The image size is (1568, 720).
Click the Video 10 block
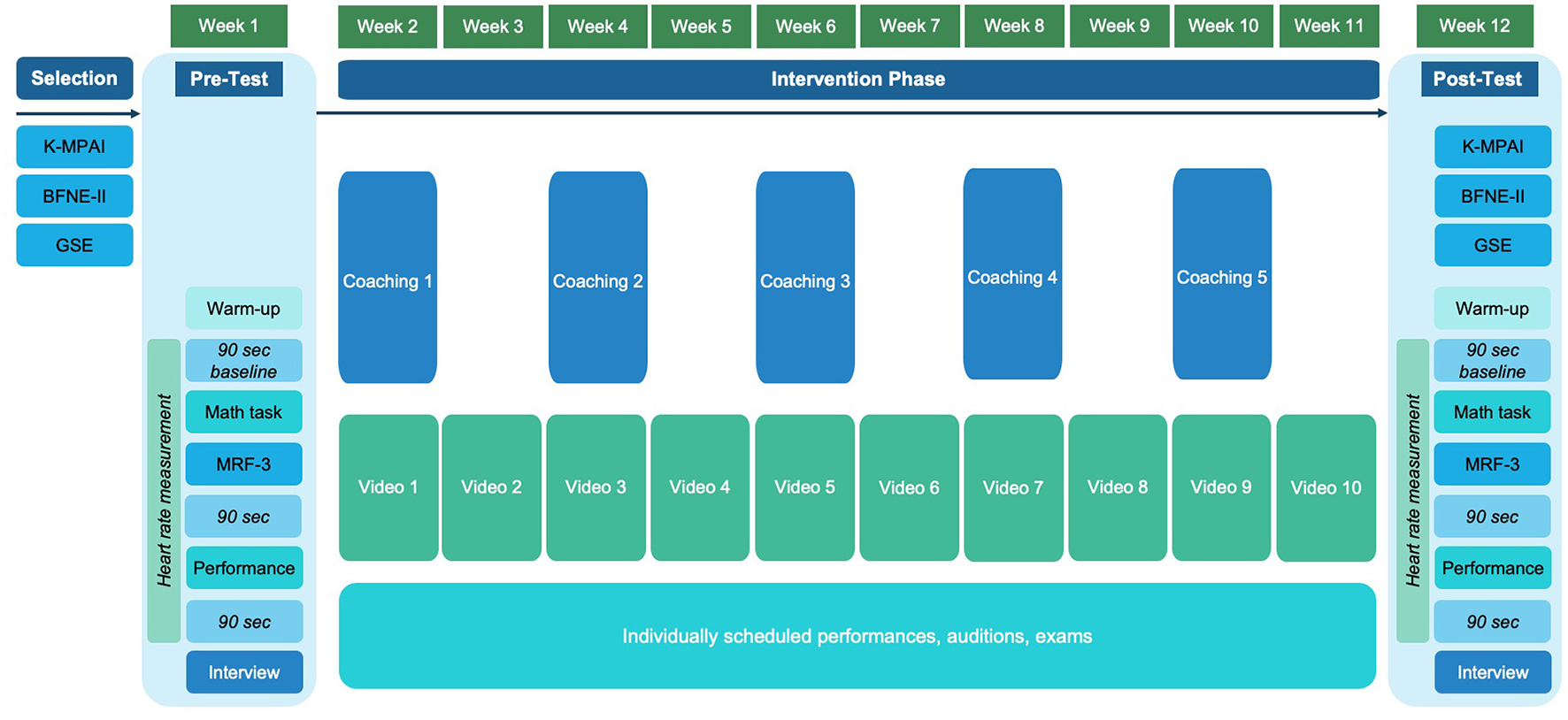(x=1326, y=487)
